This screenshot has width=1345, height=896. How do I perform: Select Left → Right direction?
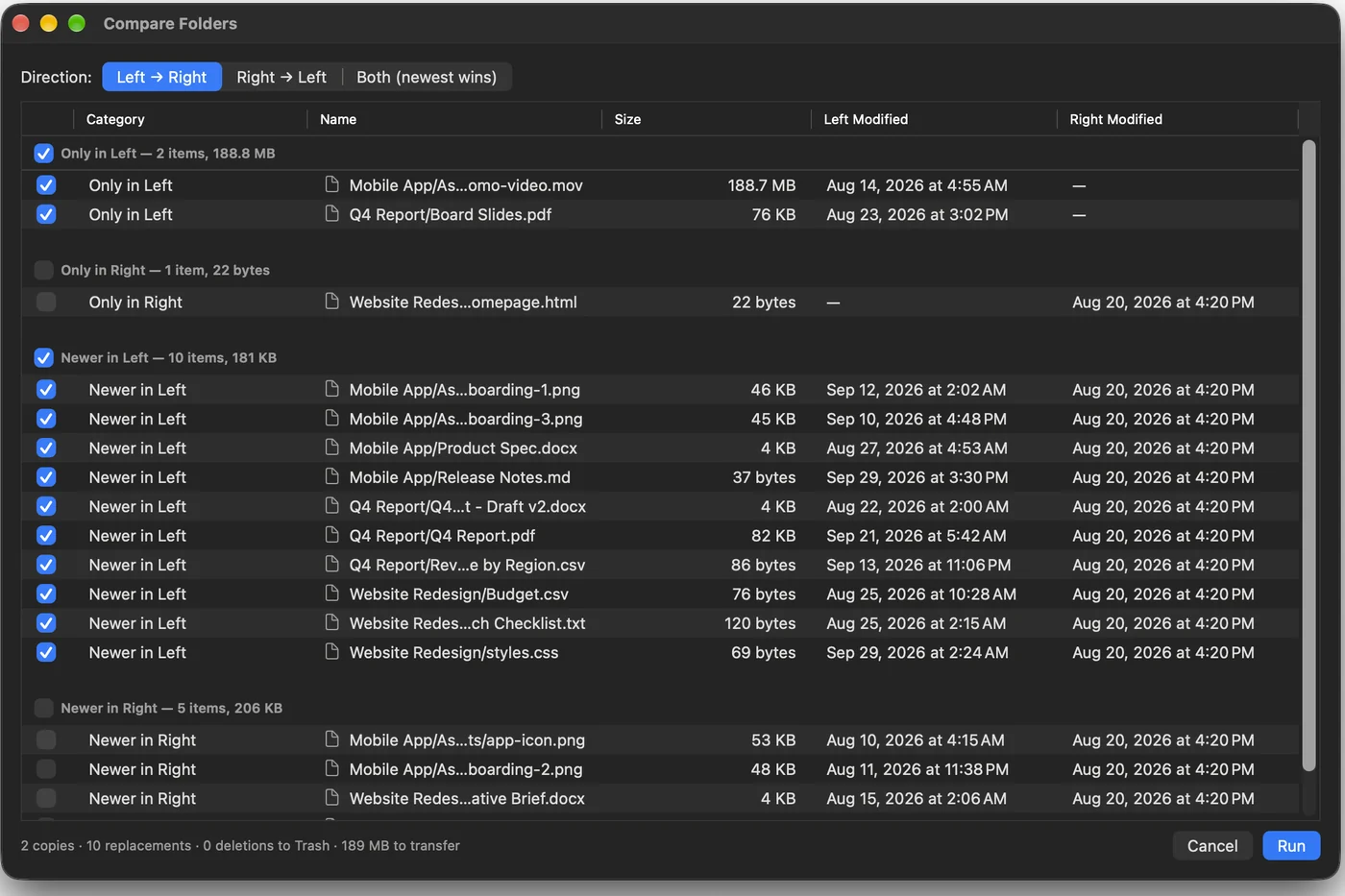(x=161, y=77)
